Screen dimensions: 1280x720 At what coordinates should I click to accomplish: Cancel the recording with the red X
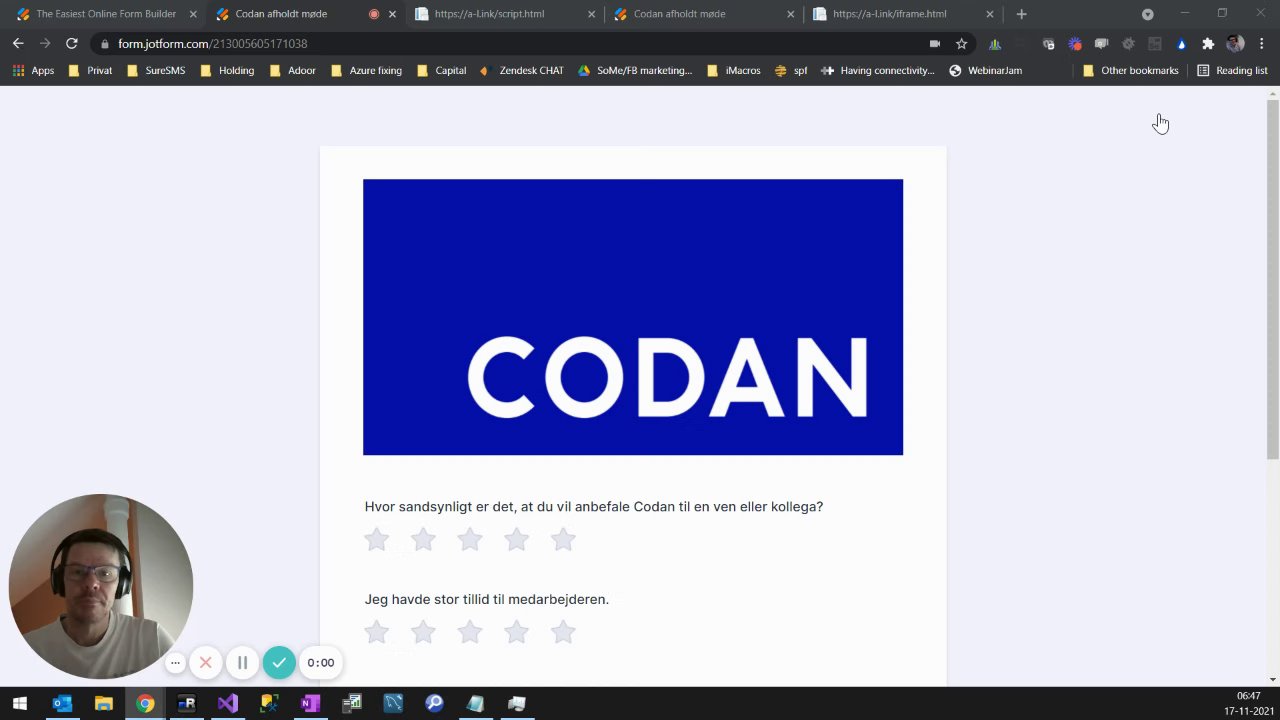[205, 662]
